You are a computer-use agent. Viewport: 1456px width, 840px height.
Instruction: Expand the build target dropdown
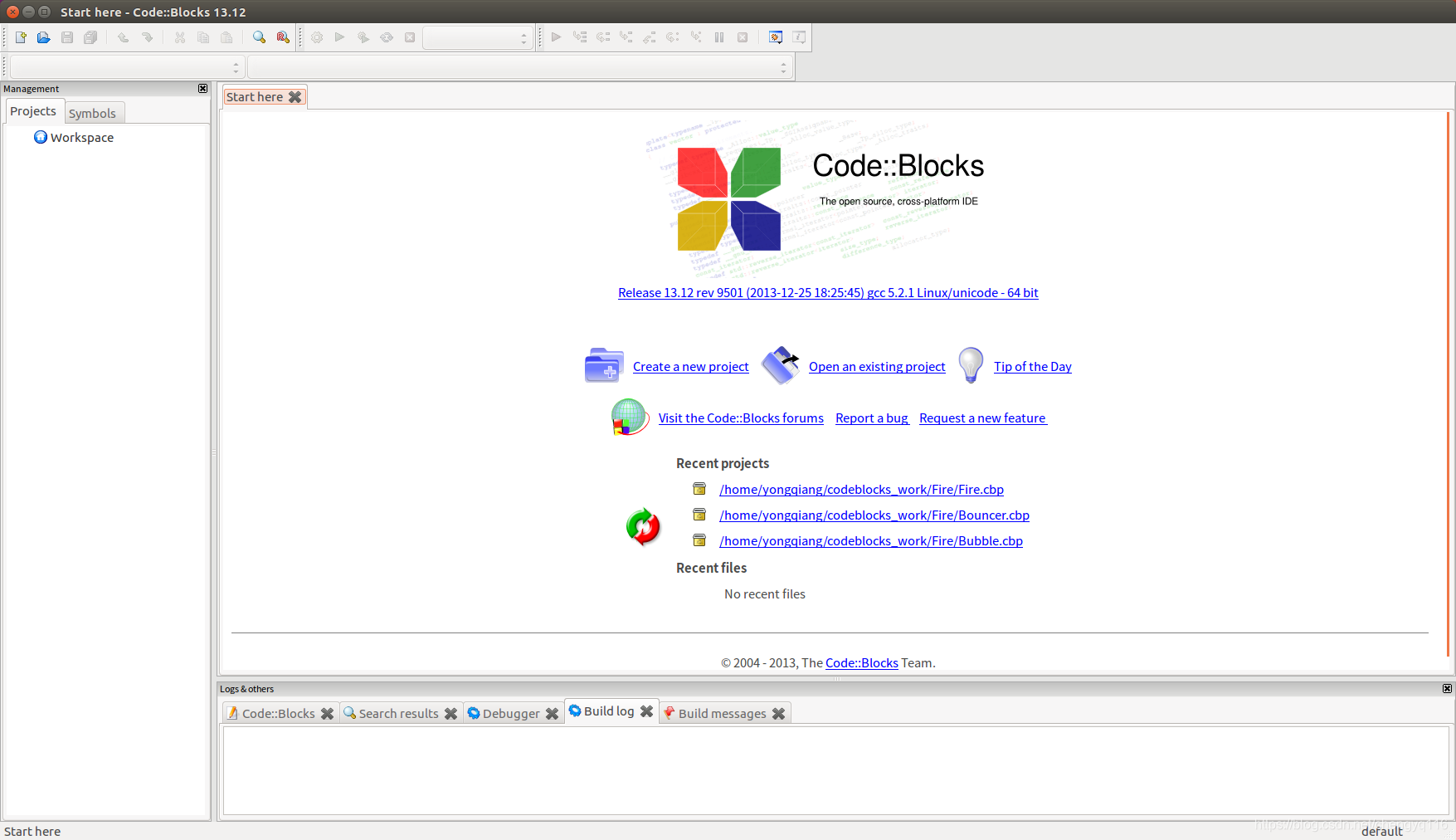coord(524,37)
